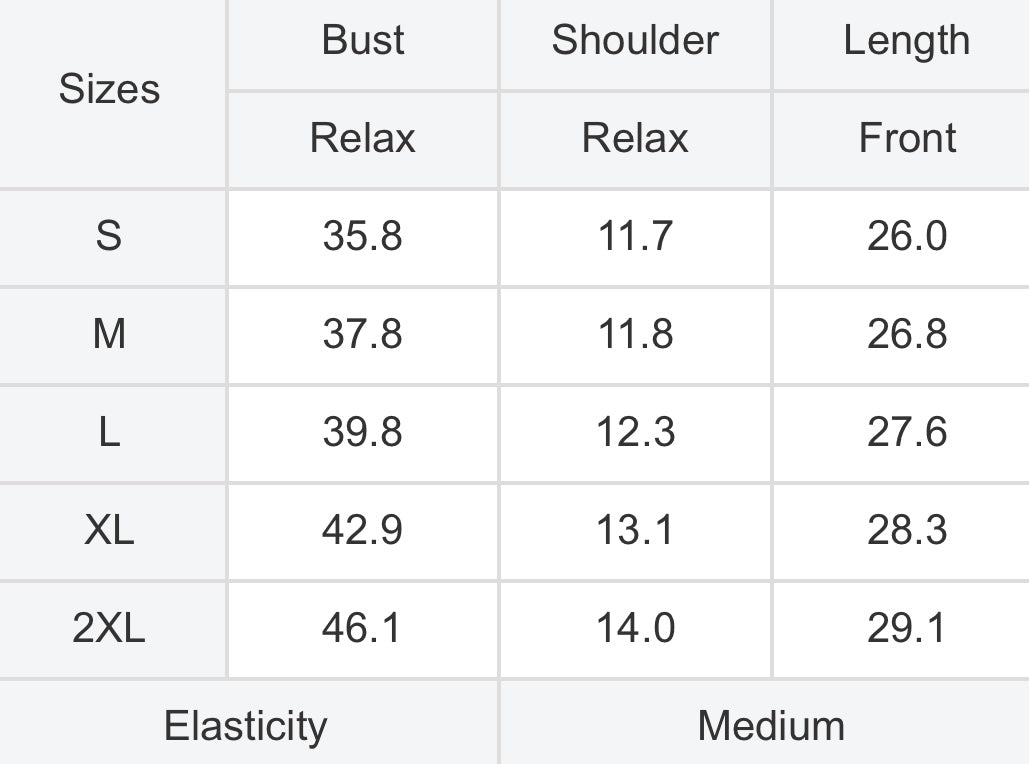Click the L size row label
Screen dimensions: 1029x764
coord(110,433)
